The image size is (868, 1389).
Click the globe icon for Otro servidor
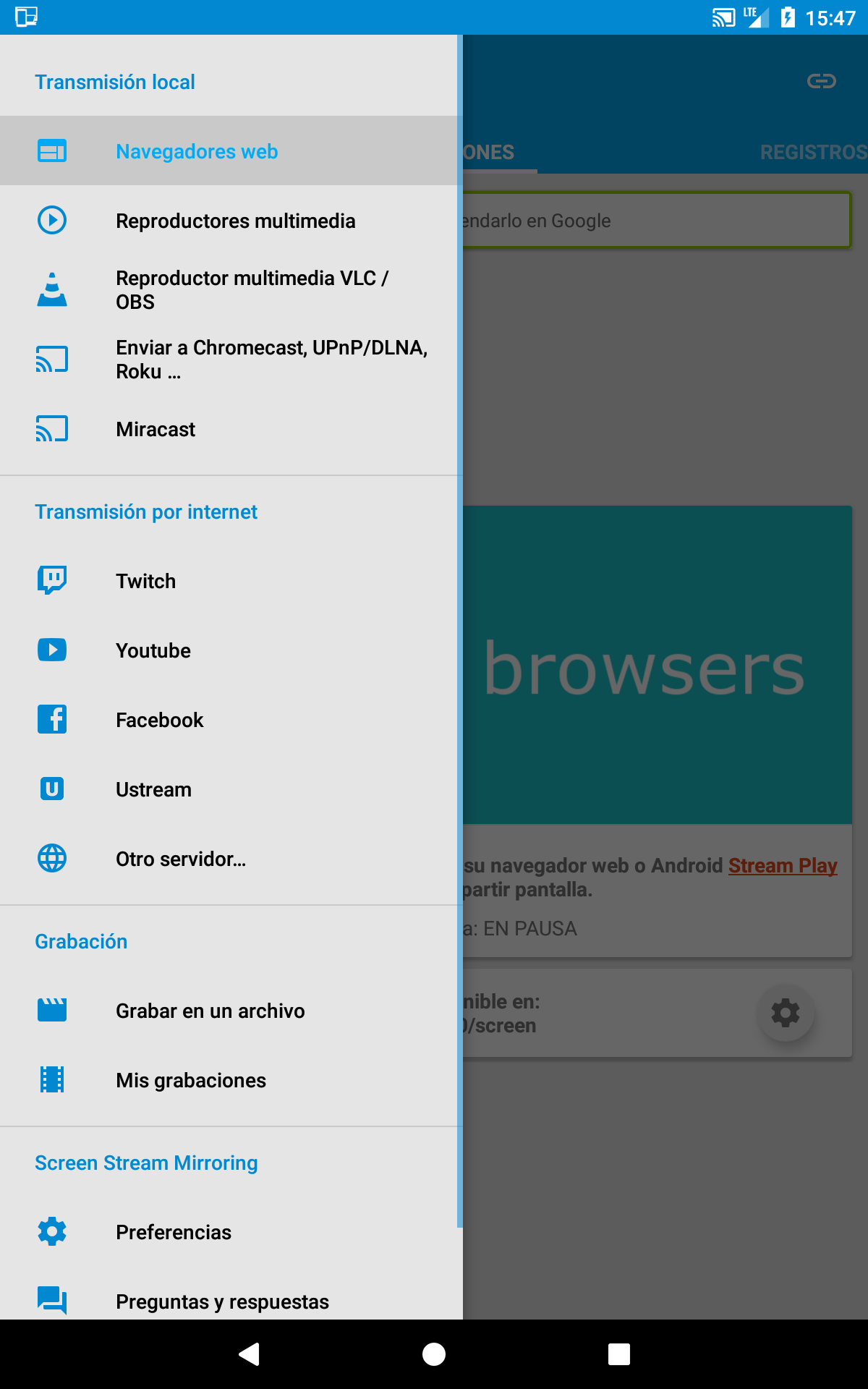coord(52,858)
